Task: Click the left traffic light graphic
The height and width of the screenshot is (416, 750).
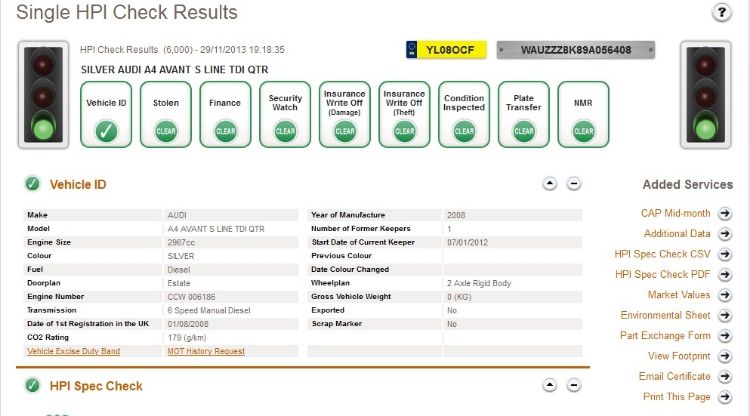Action: (44, 95)
